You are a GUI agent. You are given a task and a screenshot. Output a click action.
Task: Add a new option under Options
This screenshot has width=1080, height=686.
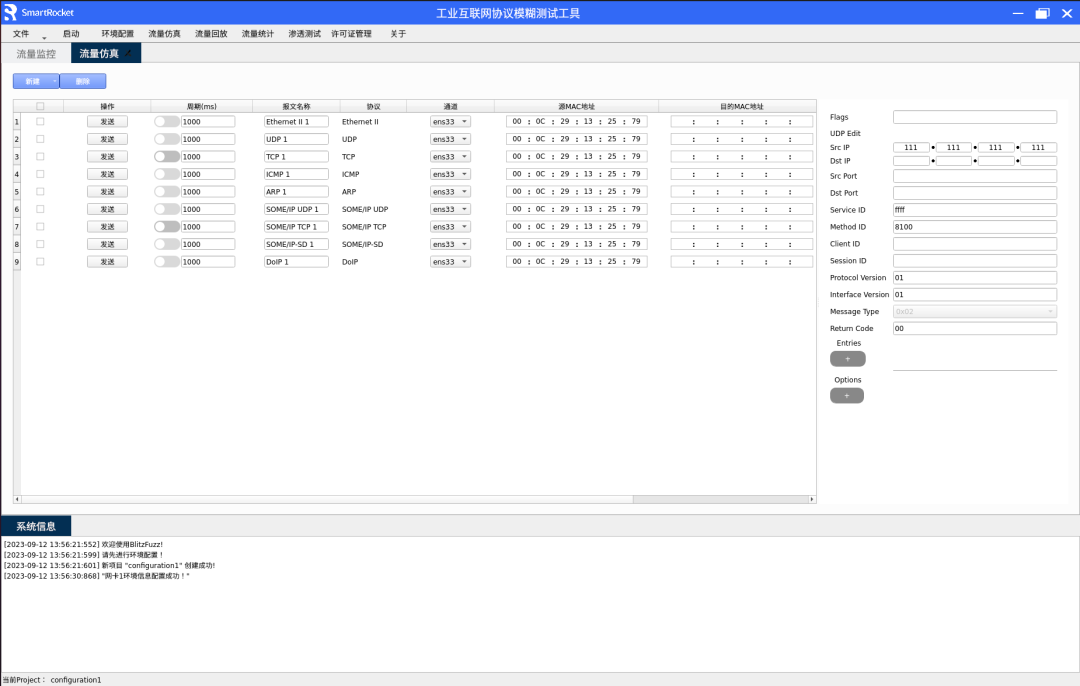846,396
